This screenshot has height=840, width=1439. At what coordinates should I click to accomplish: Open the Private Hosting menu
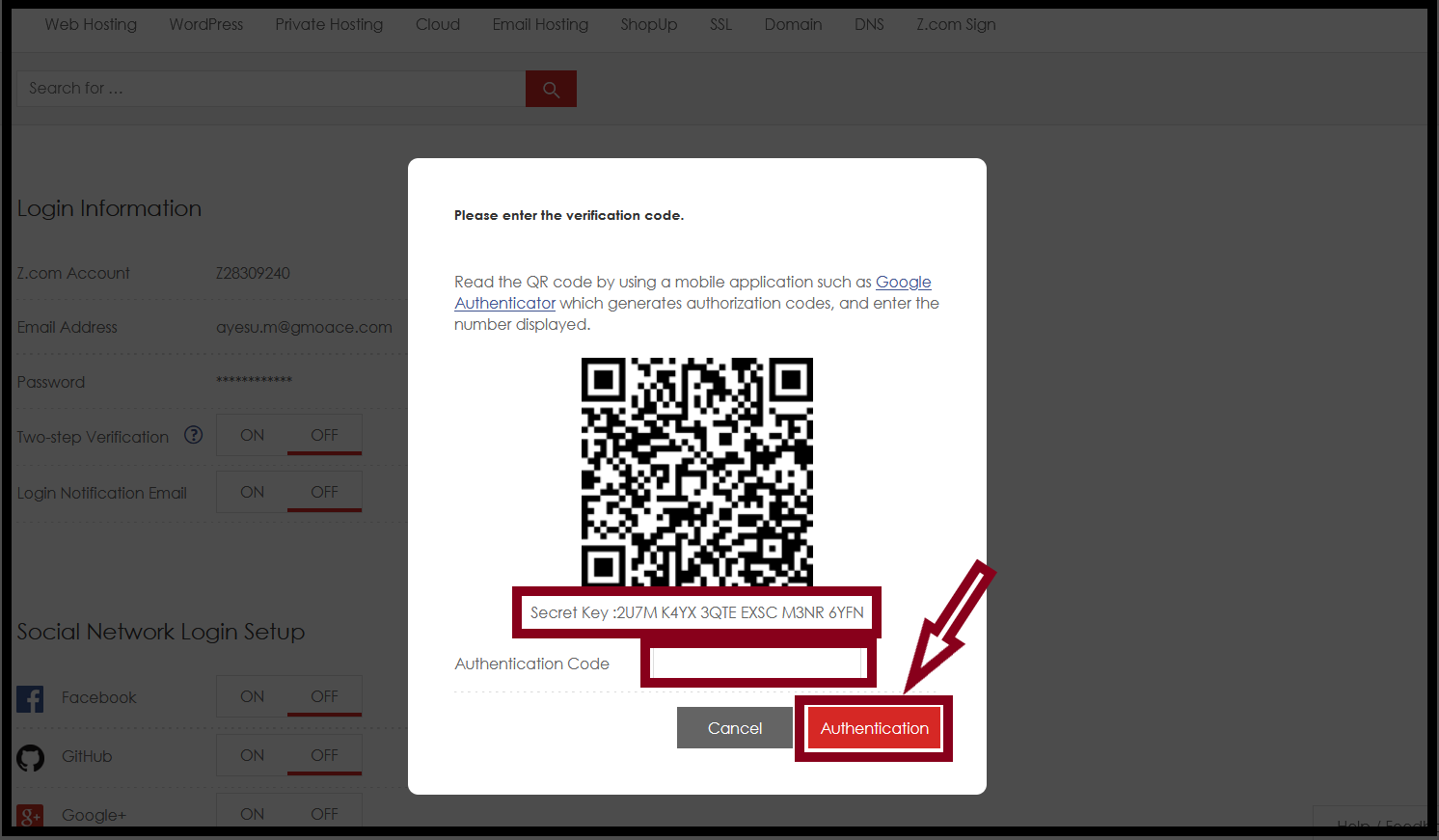[329, 24]
